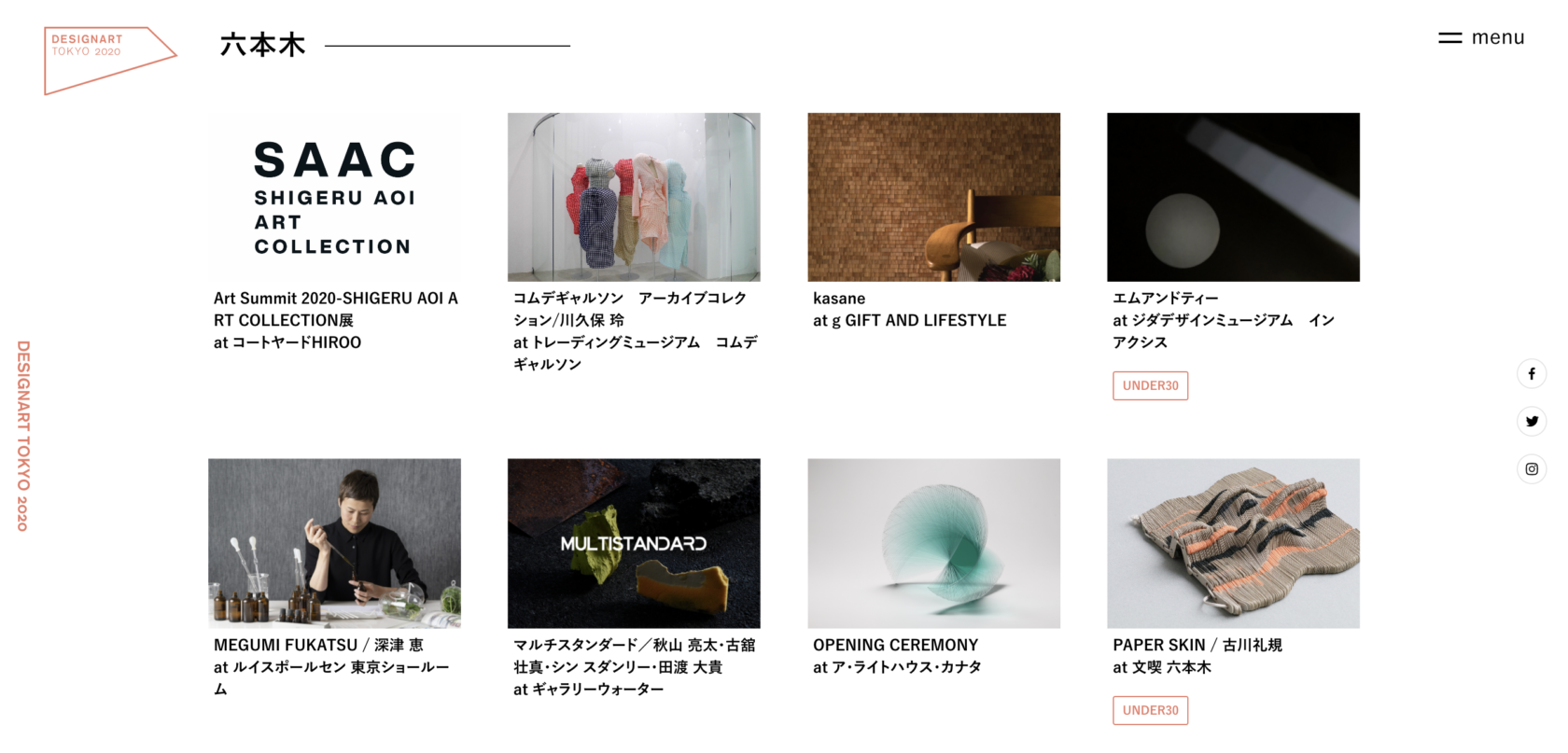Open the Comme des Garçons dresses thumbnail

pyautogui.click(x=634, y=197)
